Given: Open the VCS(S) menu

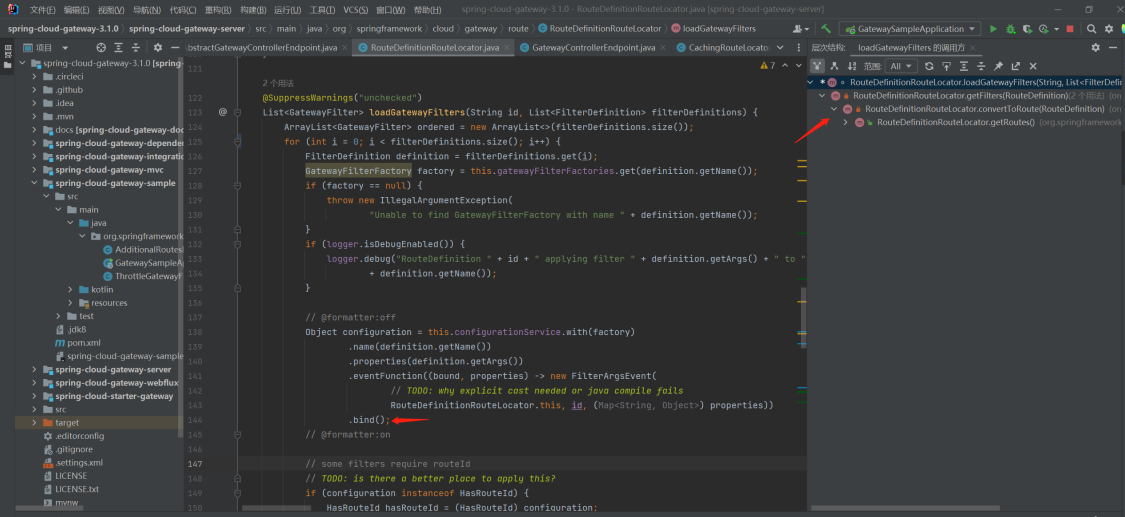Looking at the screenshot, I should click(356, 10).
